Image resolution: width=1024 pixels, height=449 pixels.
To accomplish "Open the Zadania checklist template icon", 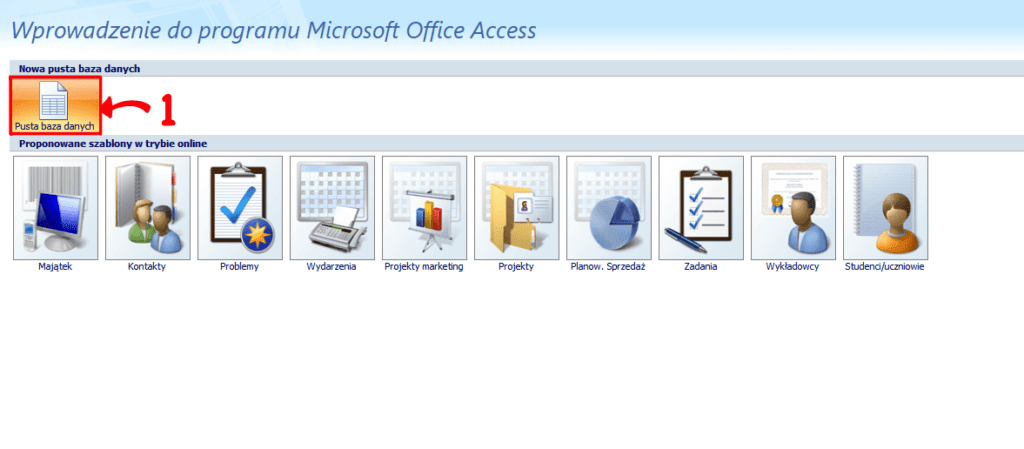I will point(701,208).
